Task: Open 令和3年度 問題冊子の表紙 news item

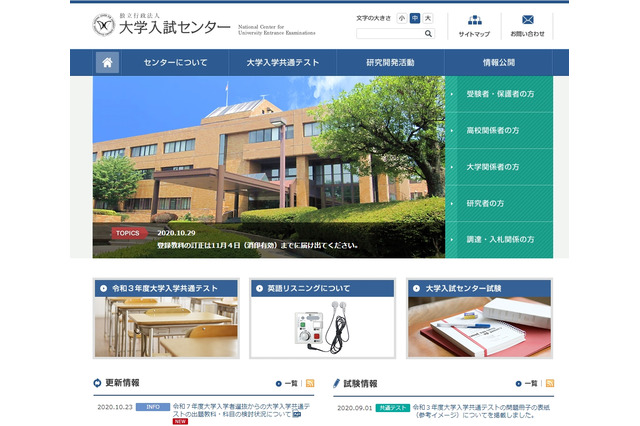Action: pyautogui.click(x=481, y=411)
